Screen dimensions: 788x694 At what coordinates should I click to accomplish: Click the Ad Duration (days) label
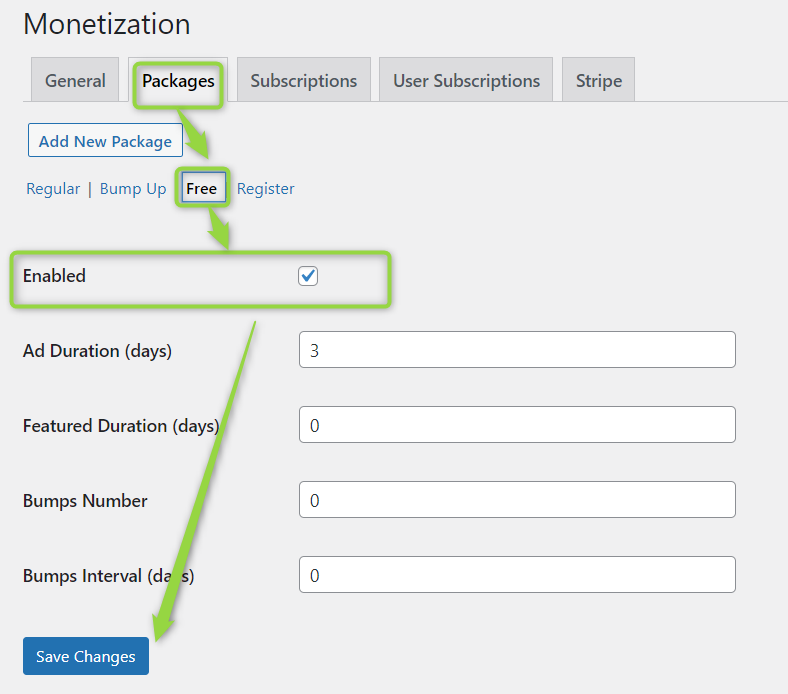click(97, 351)
